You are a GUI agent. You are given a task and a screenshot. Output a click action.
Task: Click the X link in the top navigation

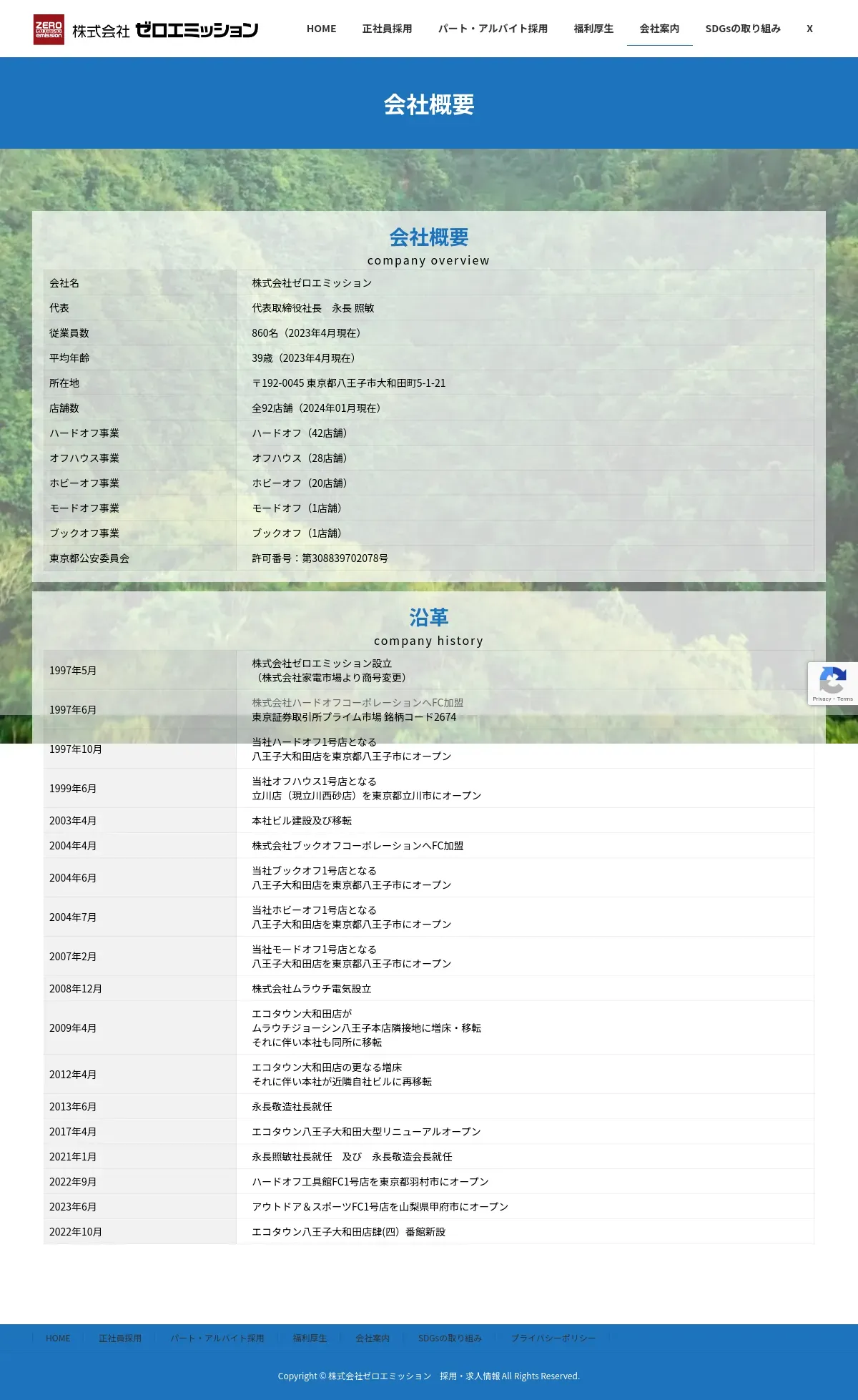coord(809,29)
